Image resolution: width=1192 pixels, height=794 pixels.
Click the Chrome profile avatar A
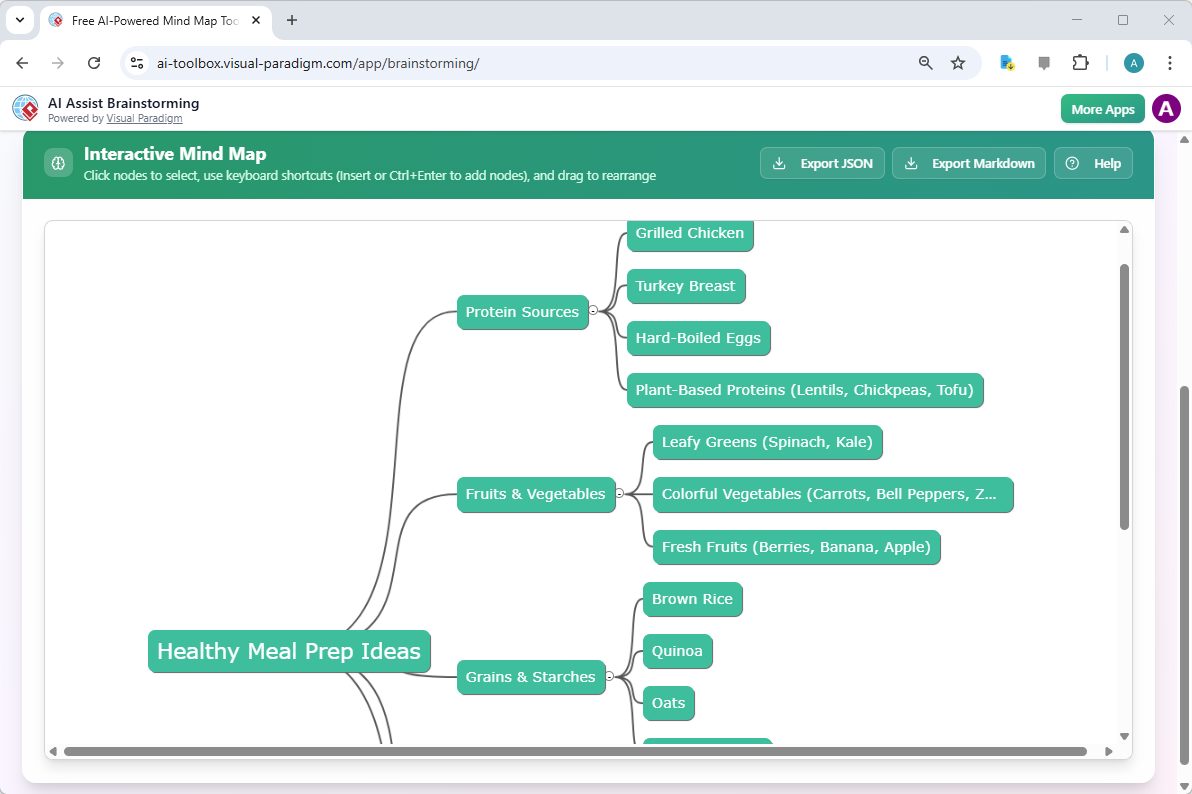pos(1133,62)
